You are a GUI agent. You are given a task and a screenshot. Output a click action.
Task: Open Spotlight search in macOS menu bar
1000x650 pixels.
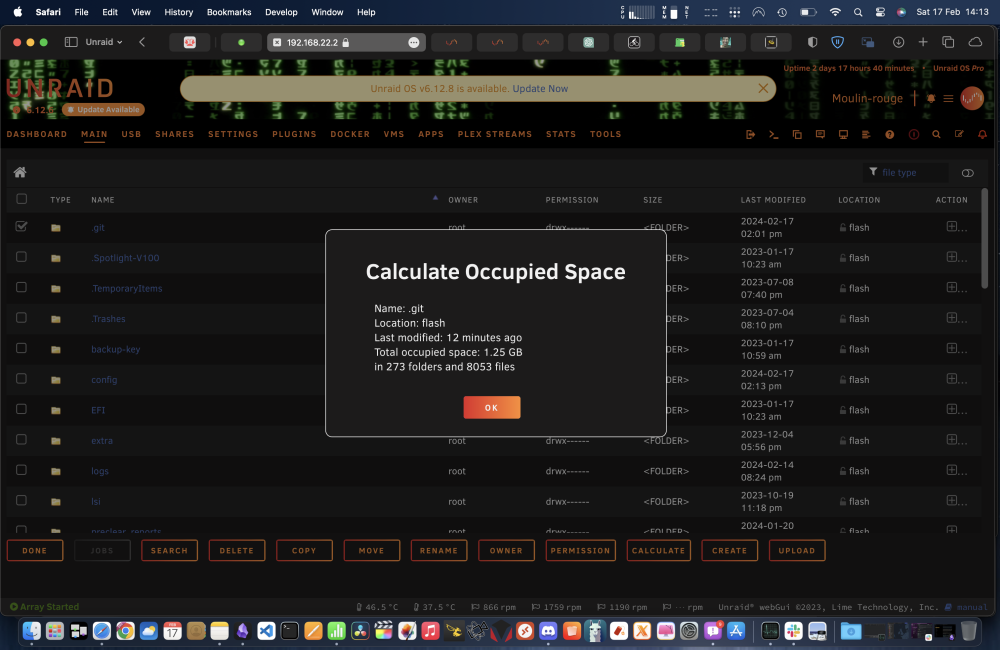858,12
